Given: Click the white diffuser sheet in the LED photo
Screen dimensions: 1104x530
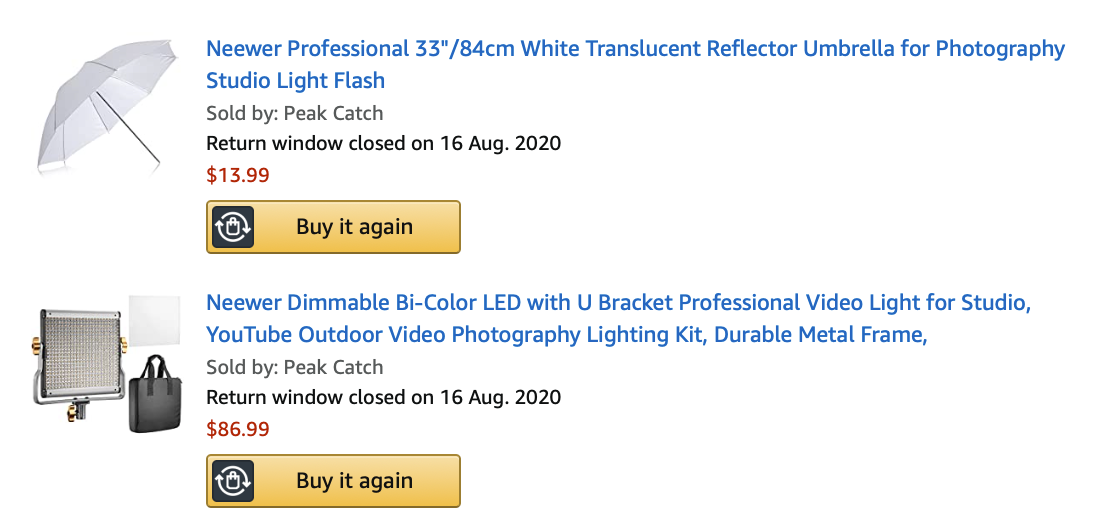Looking at the screenshot, I should point(155,320).
